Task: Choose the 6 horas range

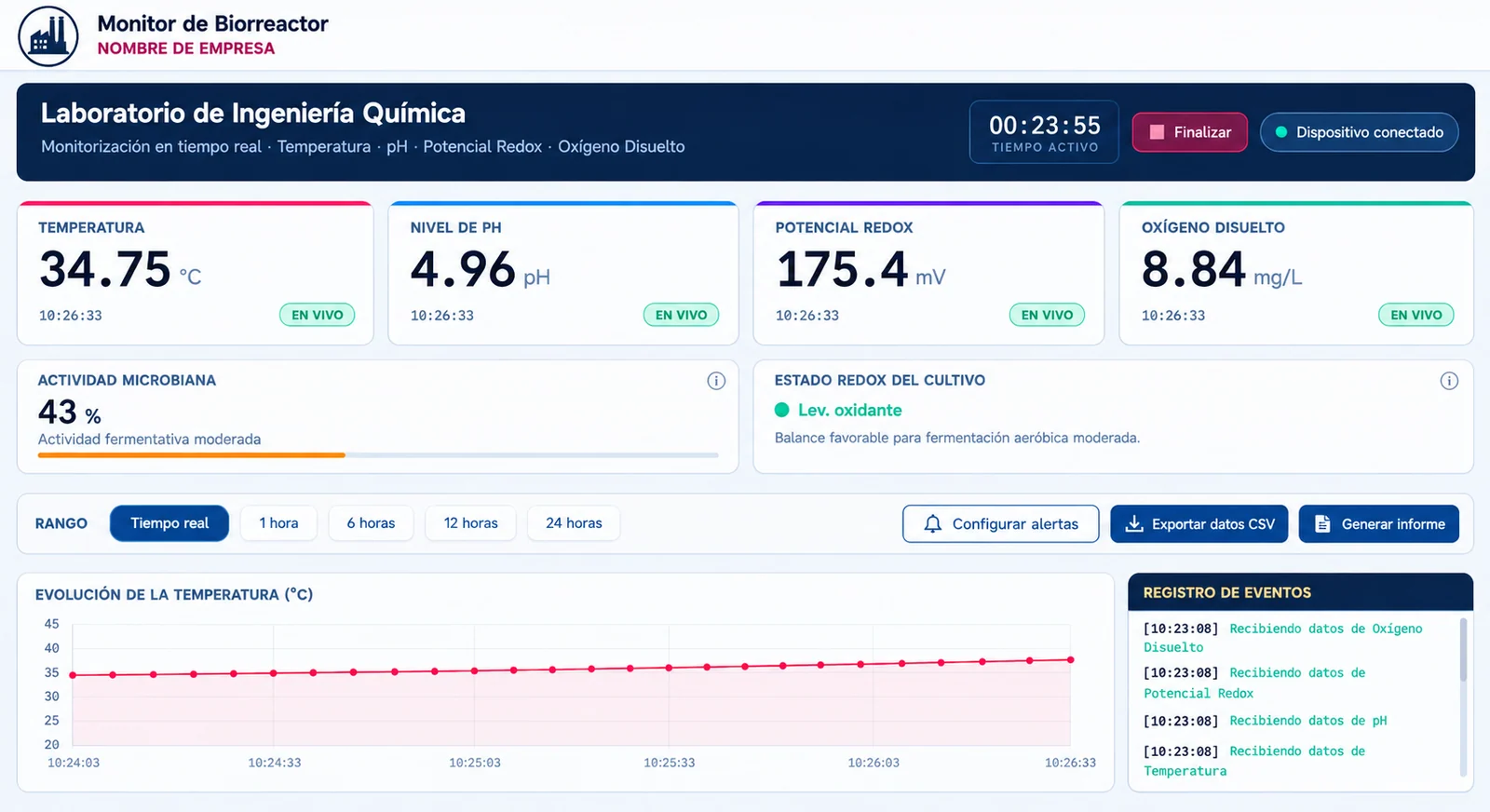Action: coord(371,523)
